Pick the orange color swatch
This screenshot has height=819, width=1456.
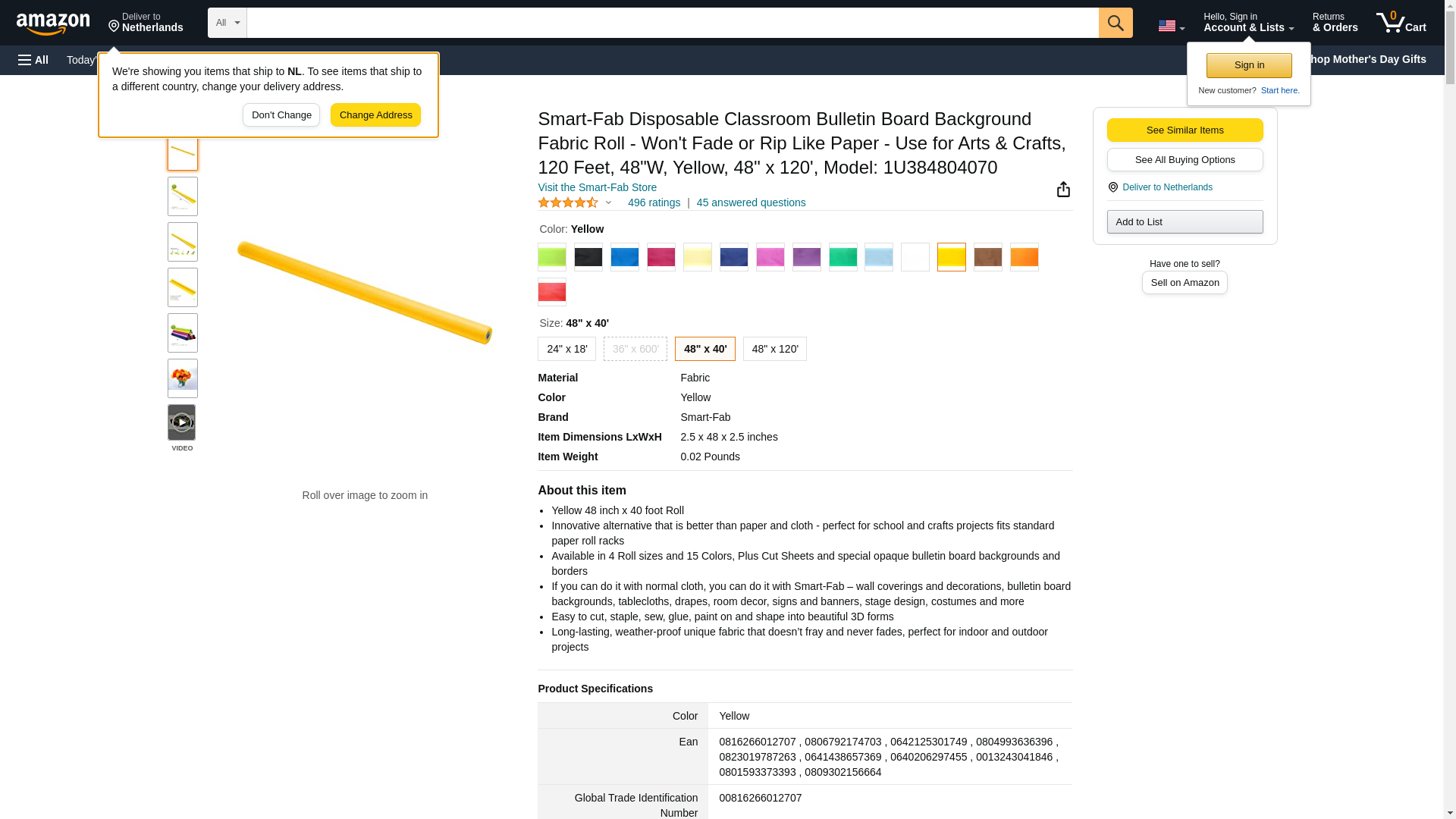[1024, 257]
